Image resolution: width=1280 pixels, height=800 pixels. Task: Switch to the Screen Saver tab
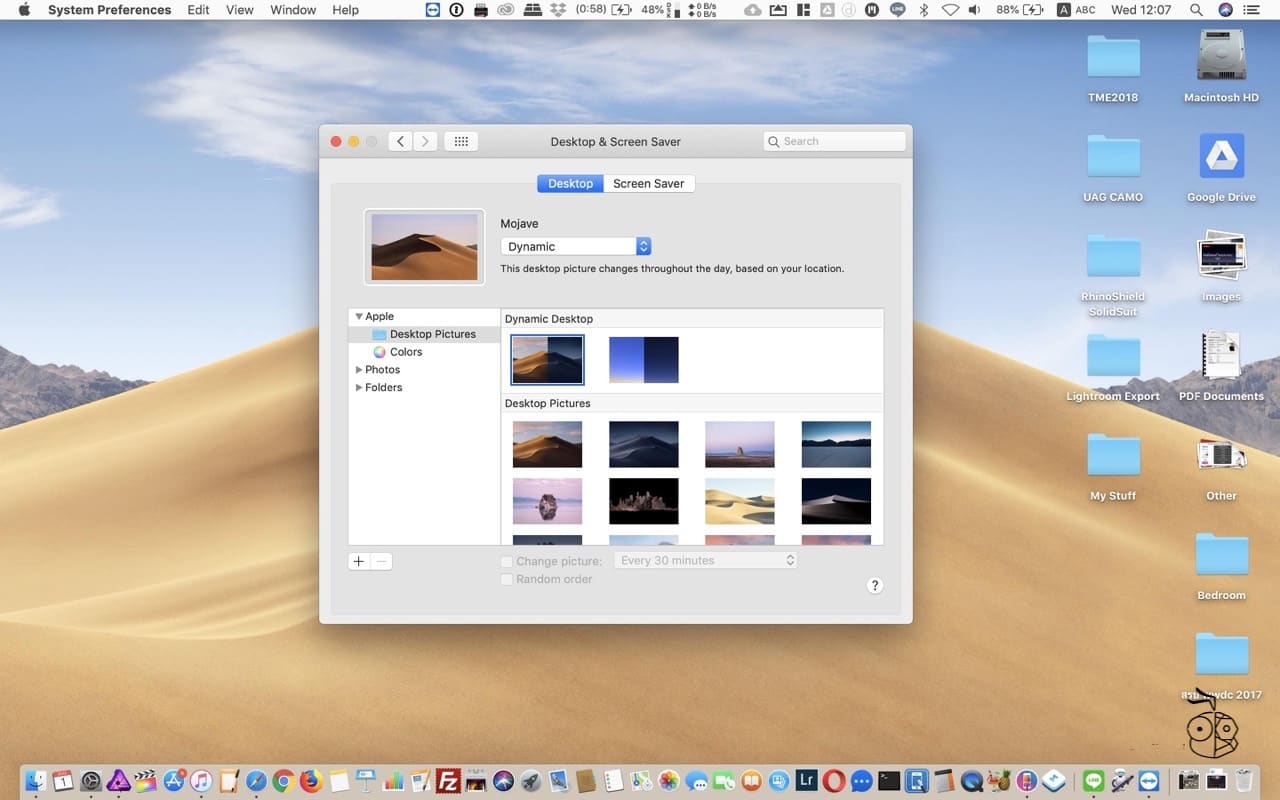tap(648, 184)
